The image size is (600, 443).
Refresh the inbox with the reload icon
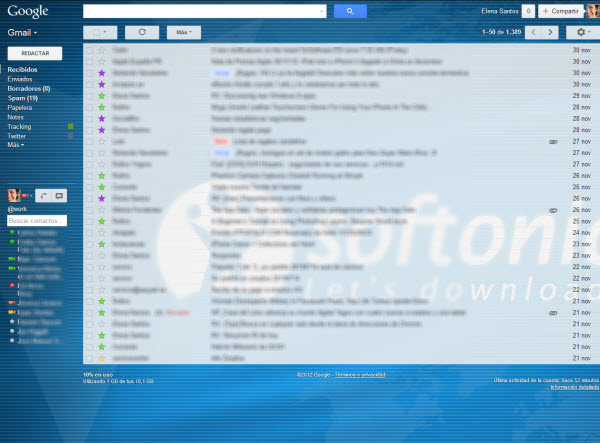(142, 32)
